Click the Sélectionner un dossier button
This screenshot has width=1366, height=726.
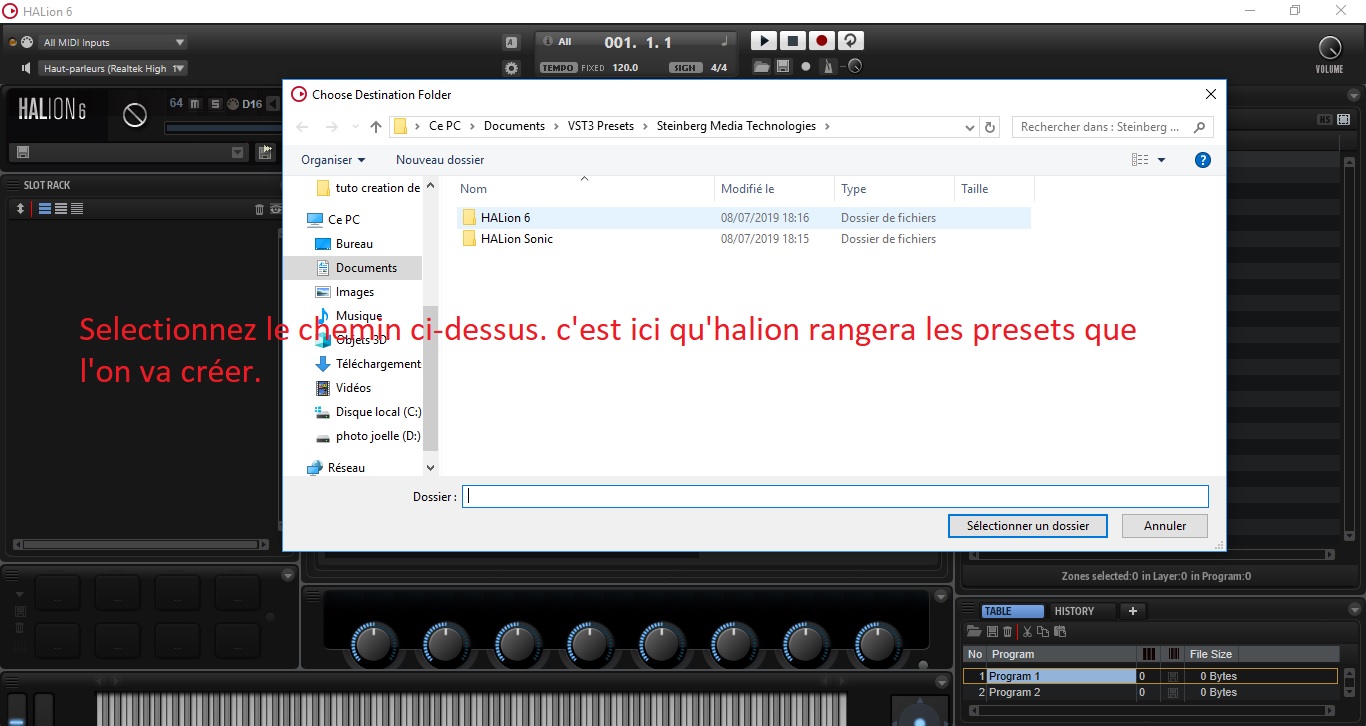1027,525
